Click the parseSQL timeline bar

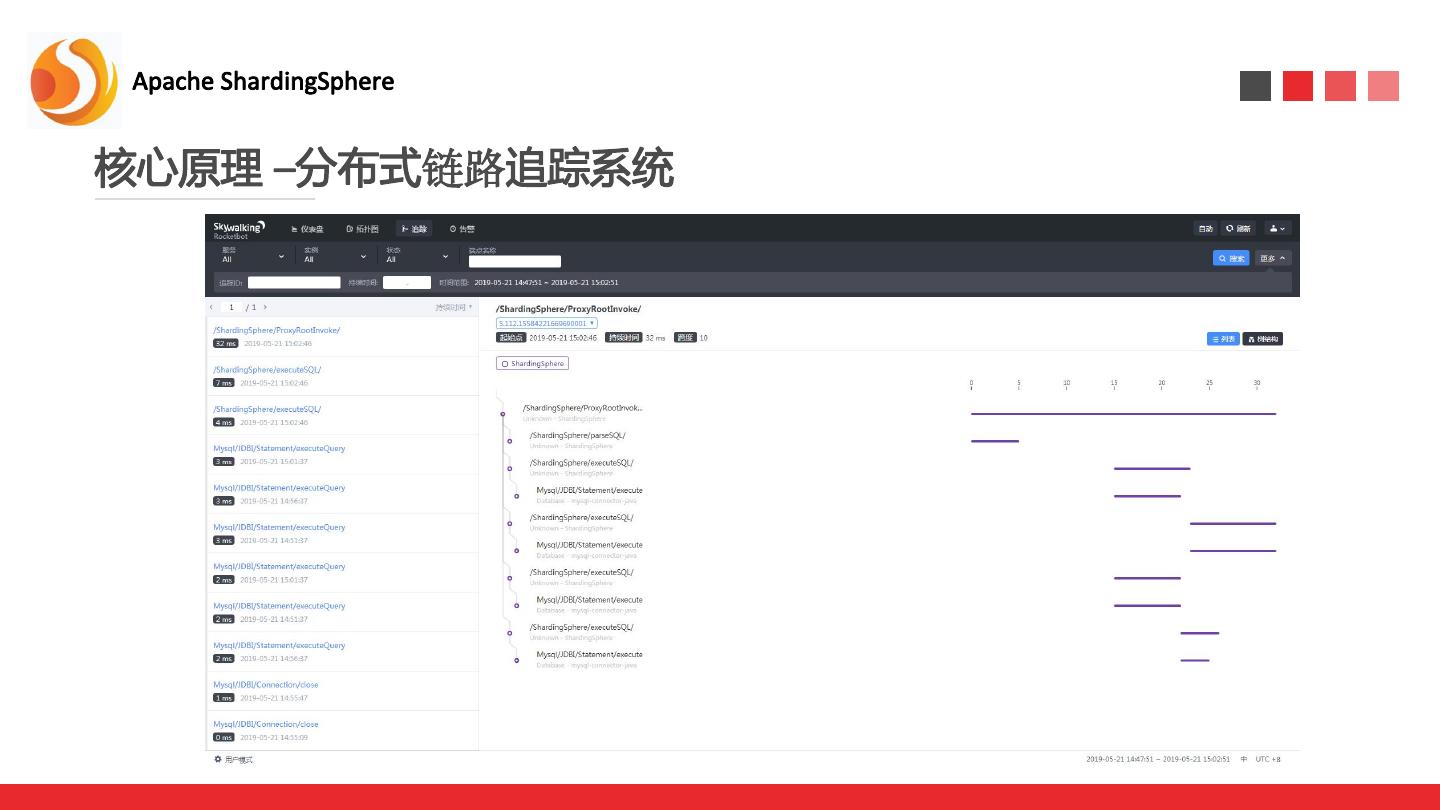[x=995, y=441]
